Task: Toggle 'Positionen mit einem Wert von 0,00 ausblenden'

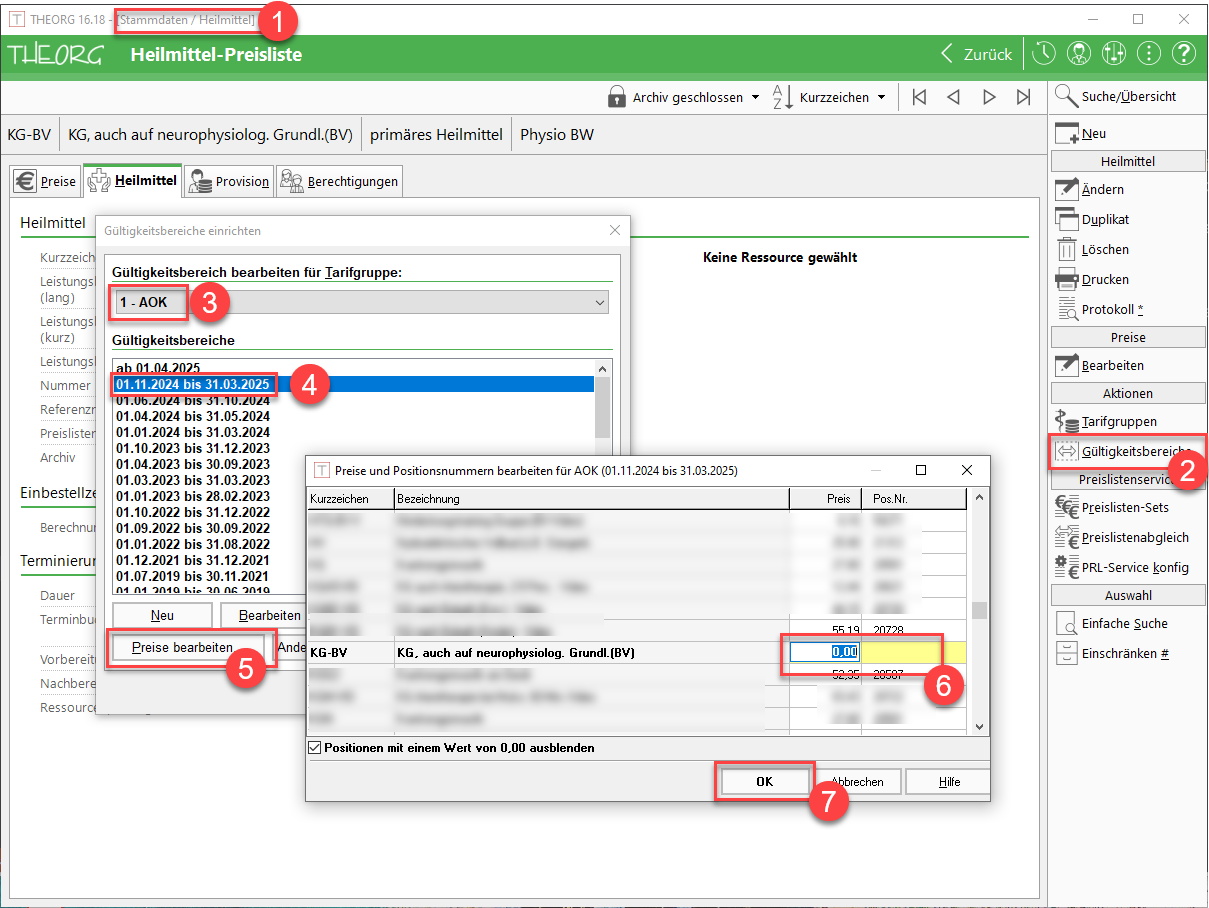Action: 316,747
